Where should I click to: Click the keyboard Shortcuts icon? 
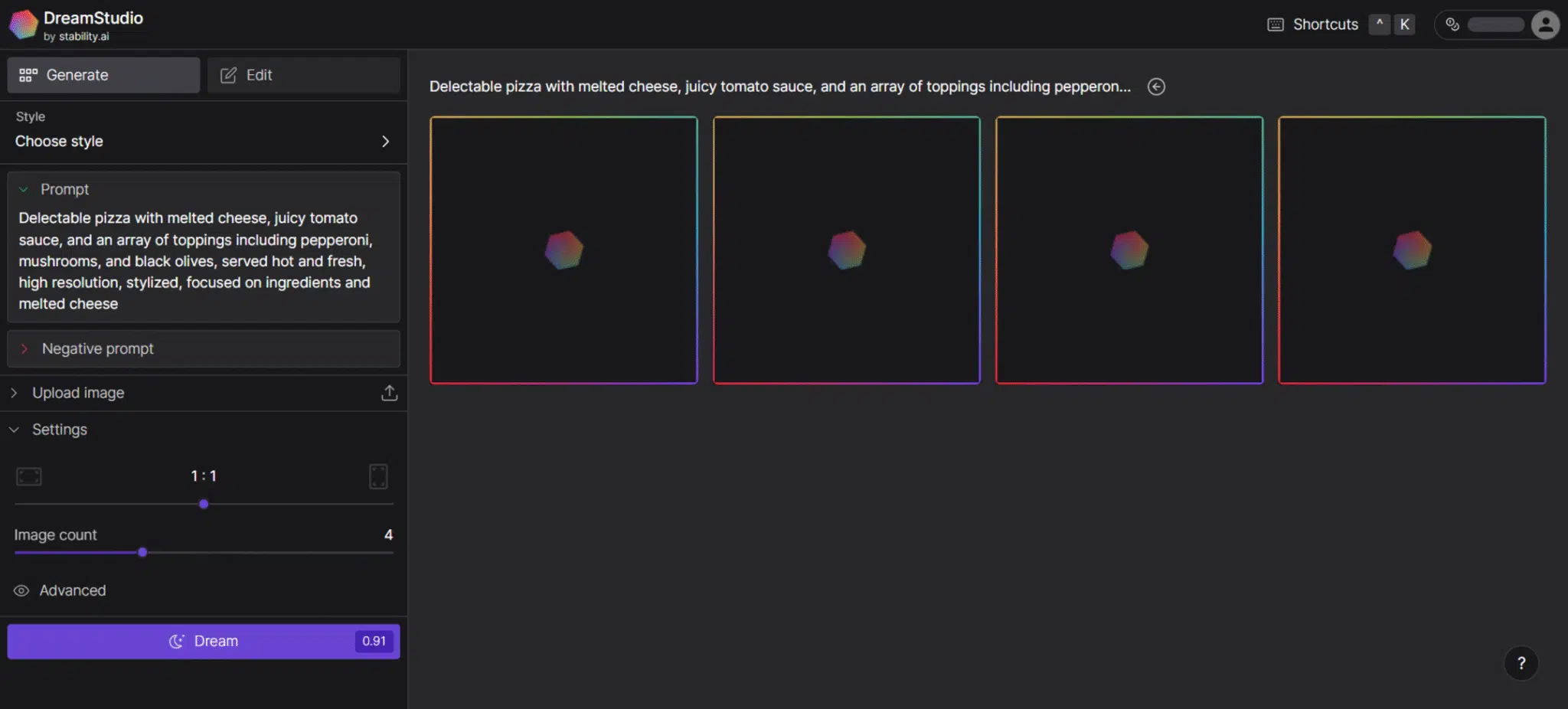[x=1275, y=25]
